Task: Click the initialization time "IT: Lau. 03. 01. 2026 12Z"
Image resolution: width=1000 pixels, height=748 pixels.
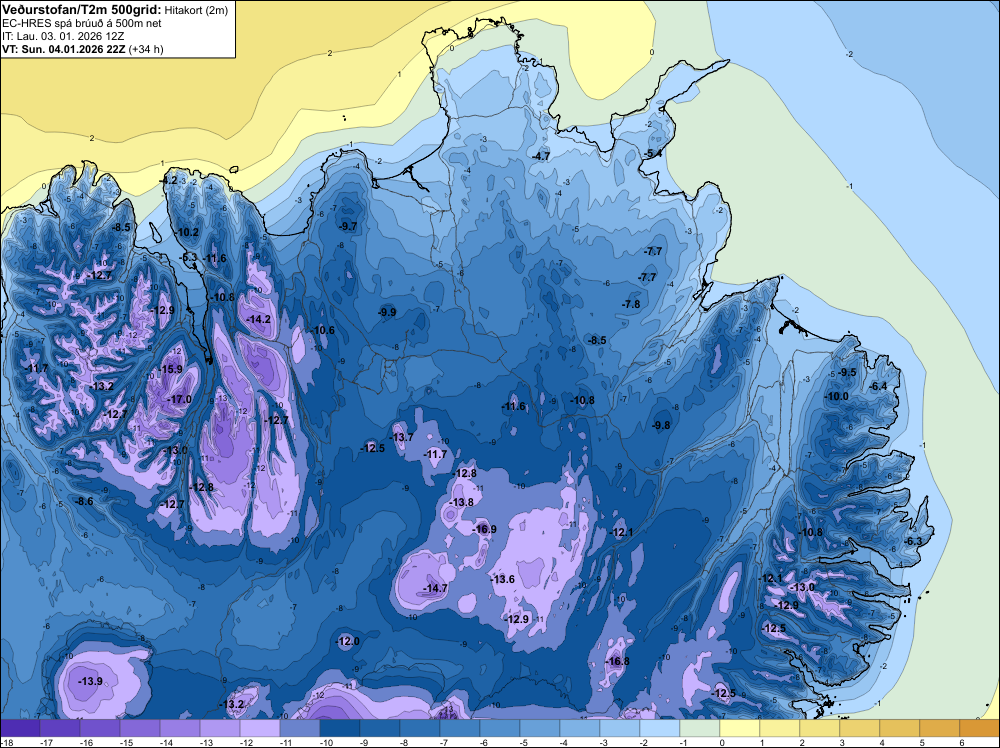Action: click(63, 36)
